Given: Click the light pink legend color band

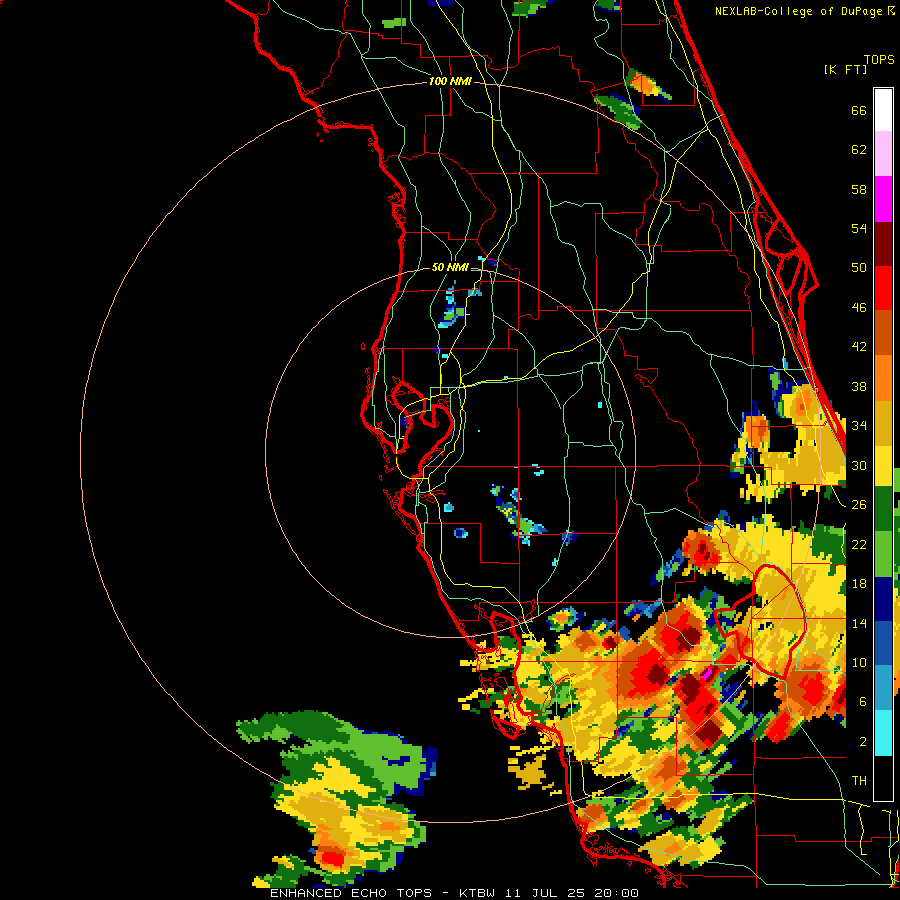Looking at the screenshot, I should coord(883,154).
